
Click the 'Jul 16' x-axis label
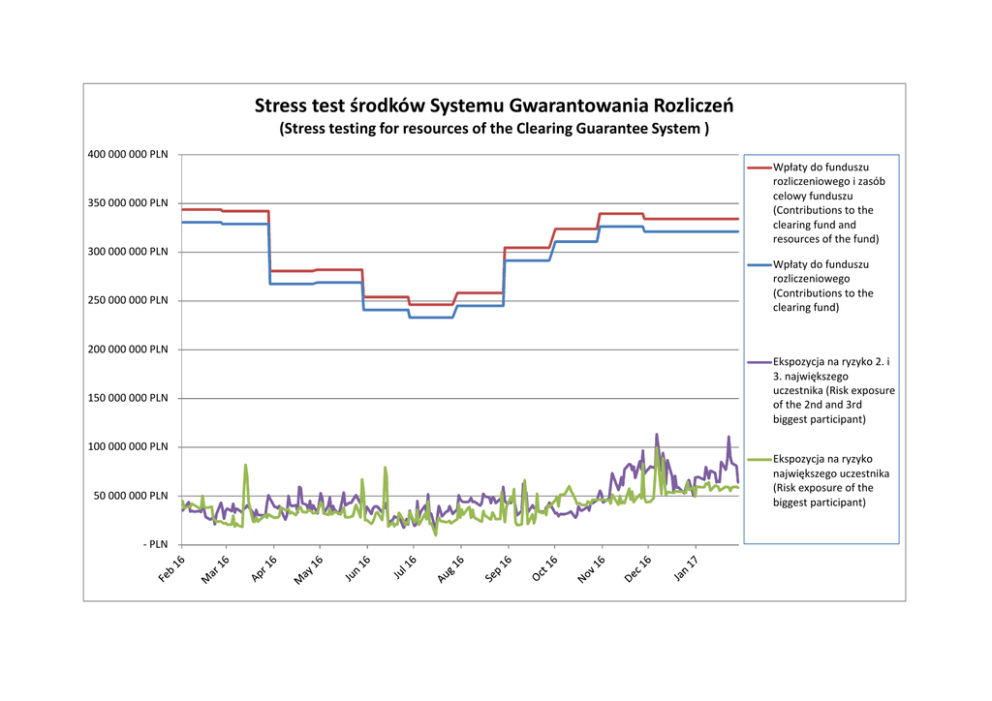click(x=405, y=567)
